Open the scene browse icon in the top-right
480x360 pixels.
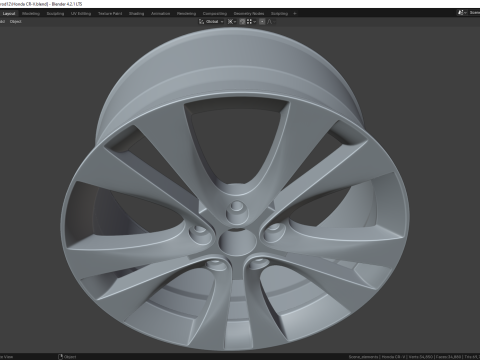point(462,13)
